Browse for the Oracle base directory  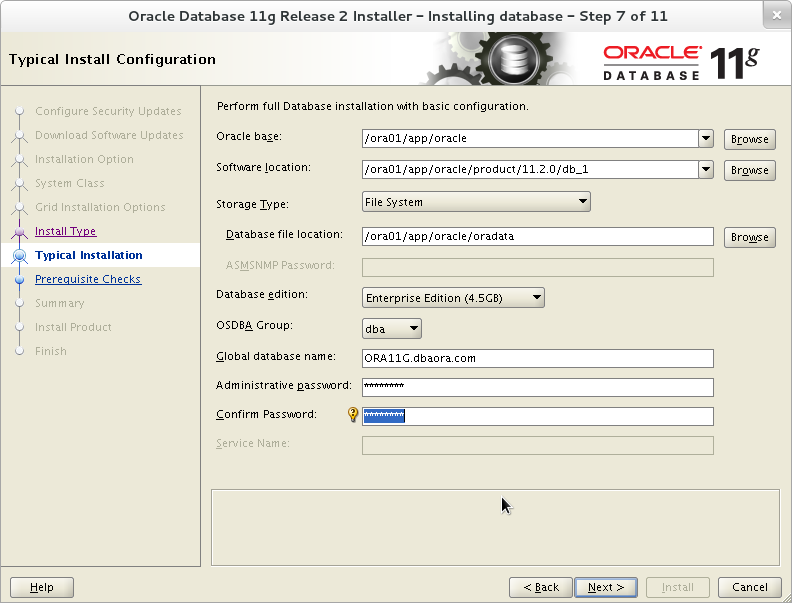coord(750,139)
